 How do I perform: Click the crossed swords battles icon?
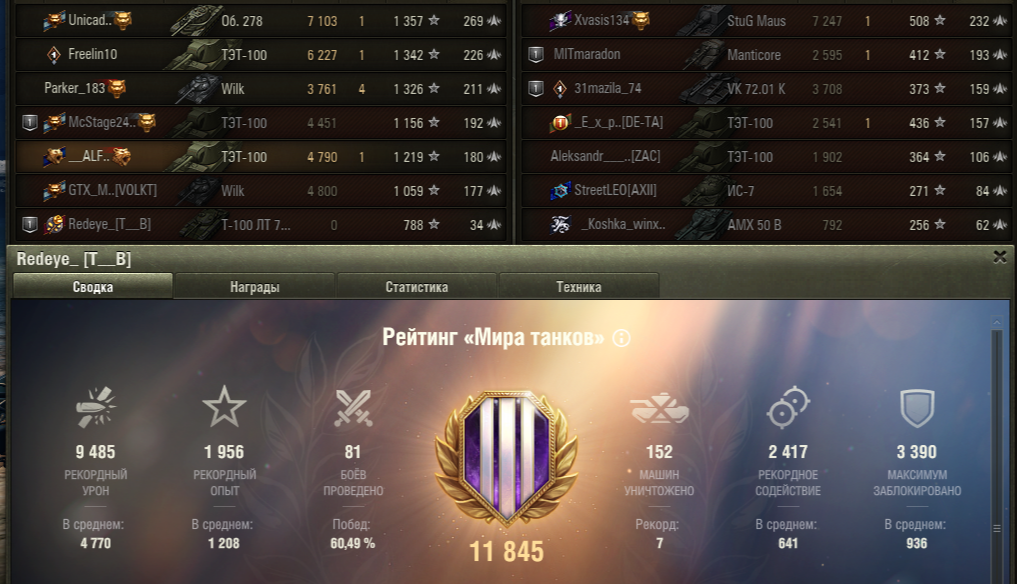coord(353,408)
